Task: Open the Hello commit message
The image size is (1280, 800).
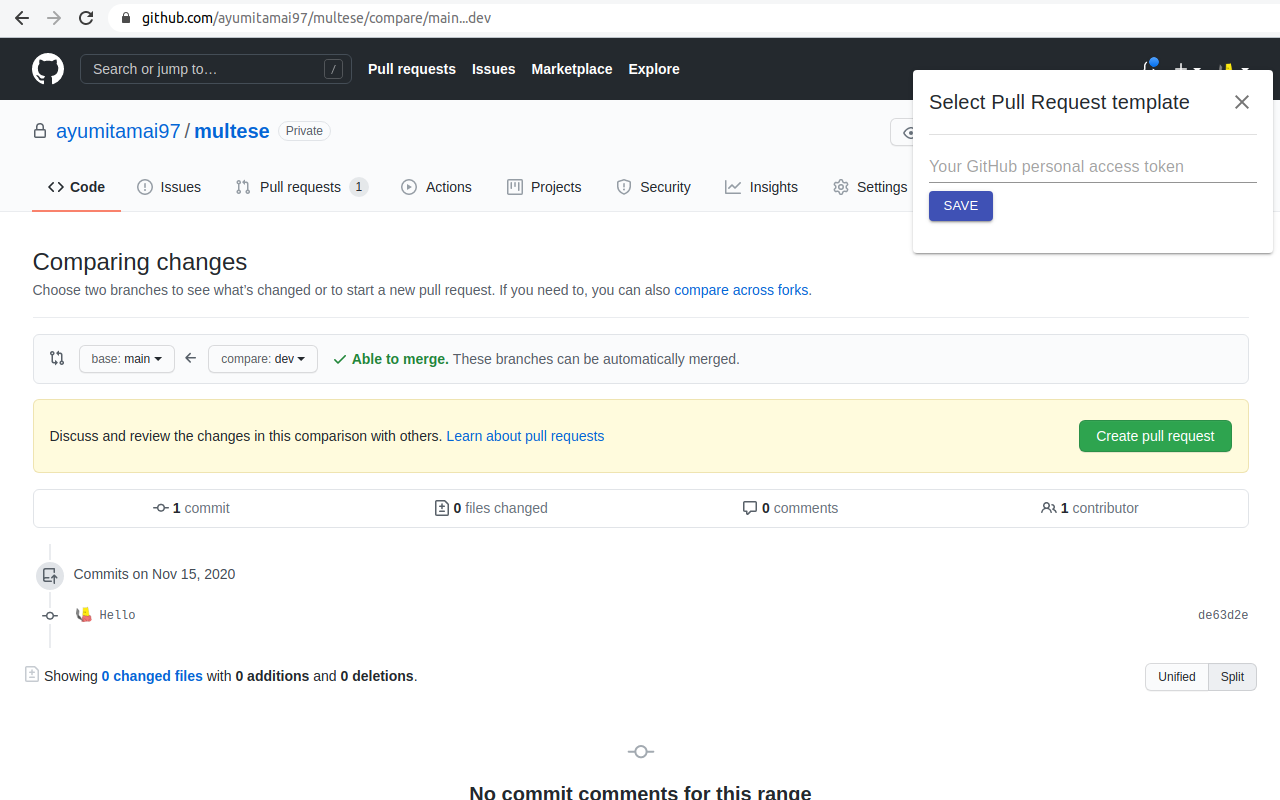Action: click(x=117, y=615)
